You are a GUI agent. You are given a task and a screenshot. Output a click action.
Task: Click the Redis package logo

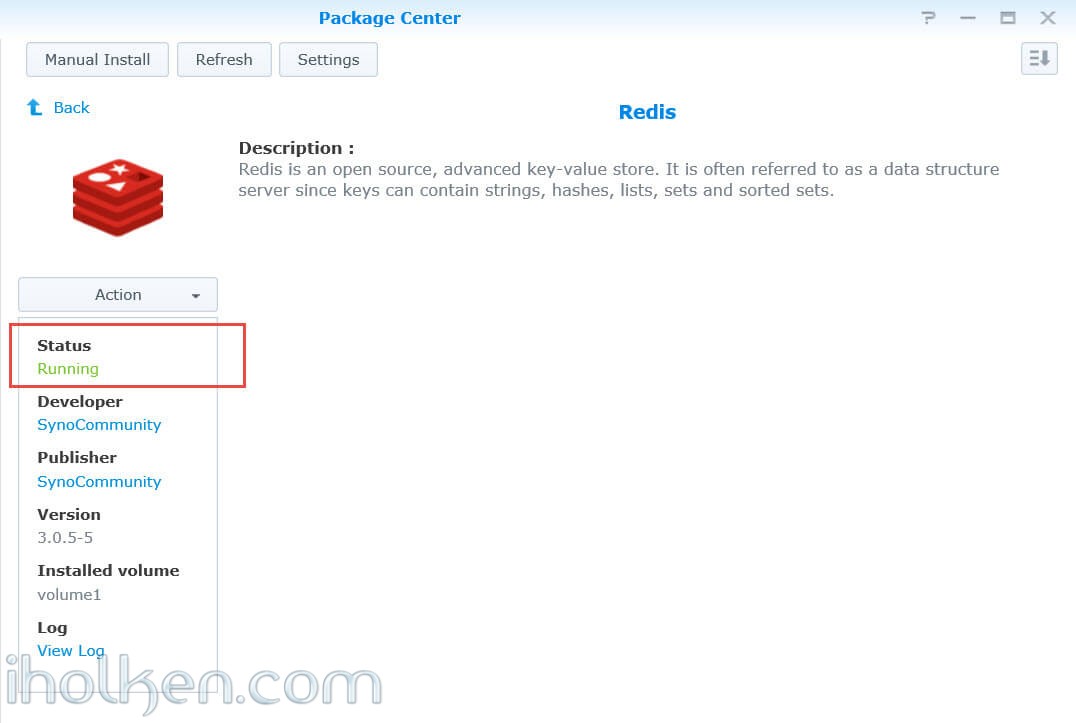[x=118, y=198]
